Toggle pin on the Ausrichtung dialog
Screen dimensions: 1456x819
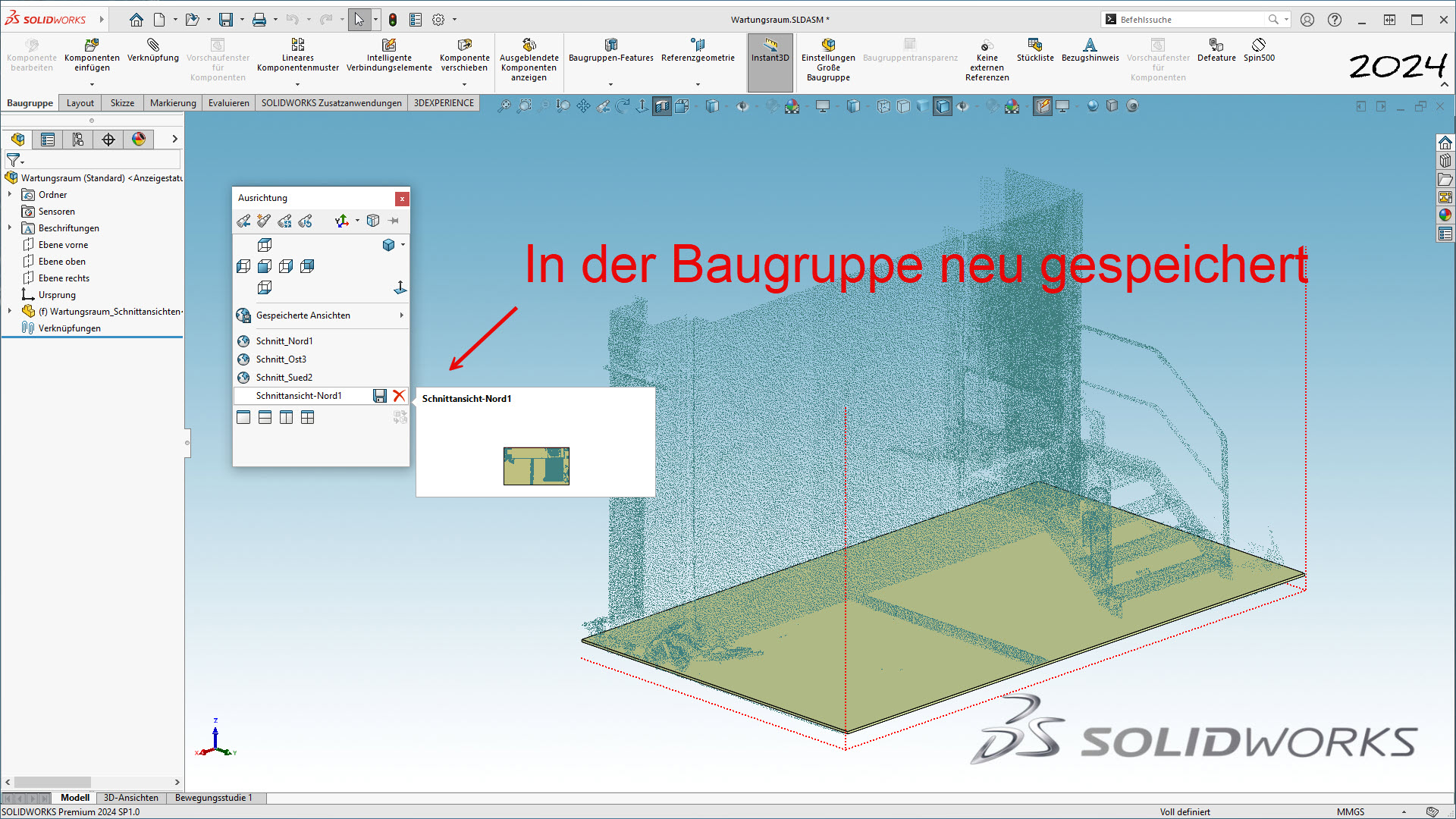[x=394, y=221]
